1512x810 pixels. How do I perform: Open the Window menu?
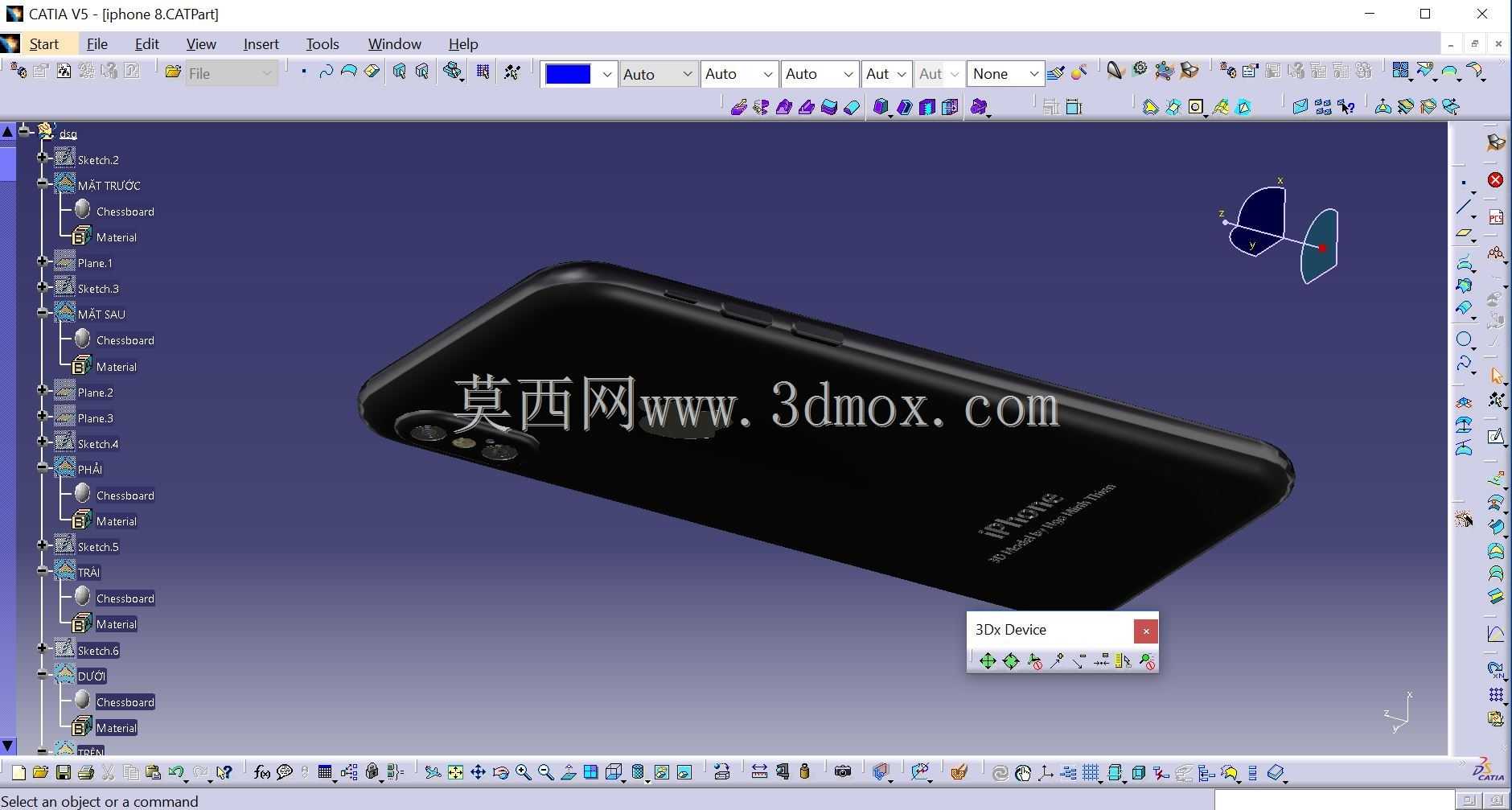pyautogui.click(x=395, y=44)
